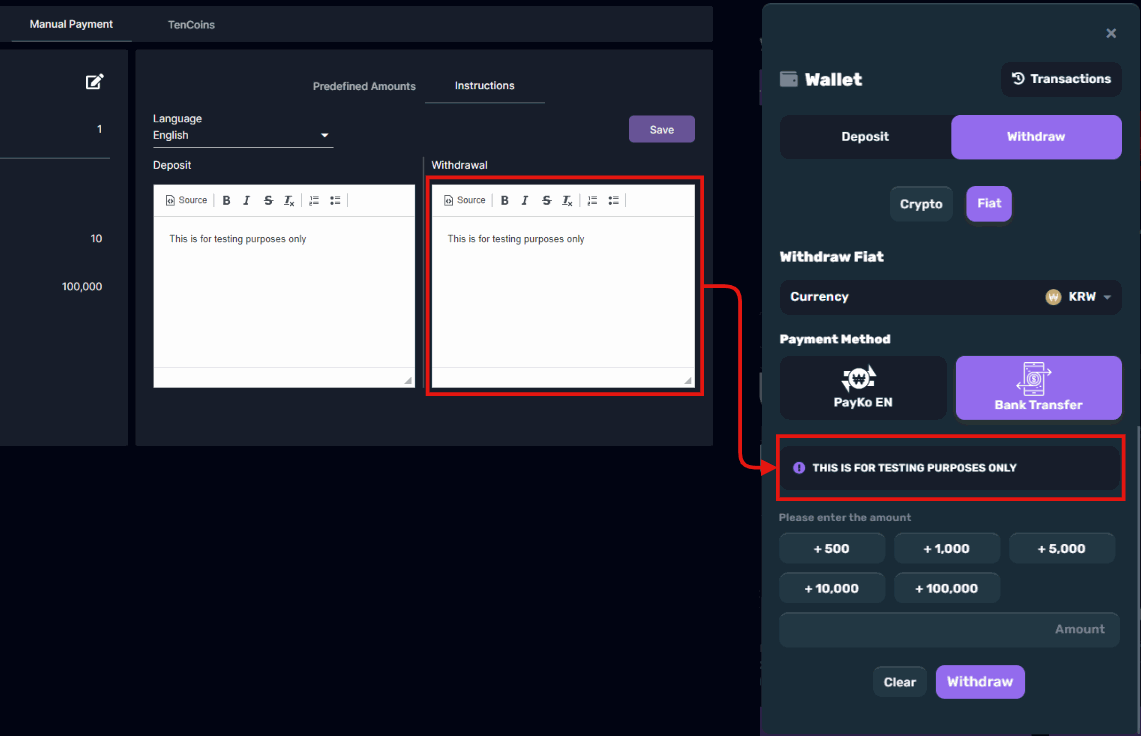1141x736 pixels.
Task: Remove formatting in the Withdrawal editor
Action: [568, 200]
